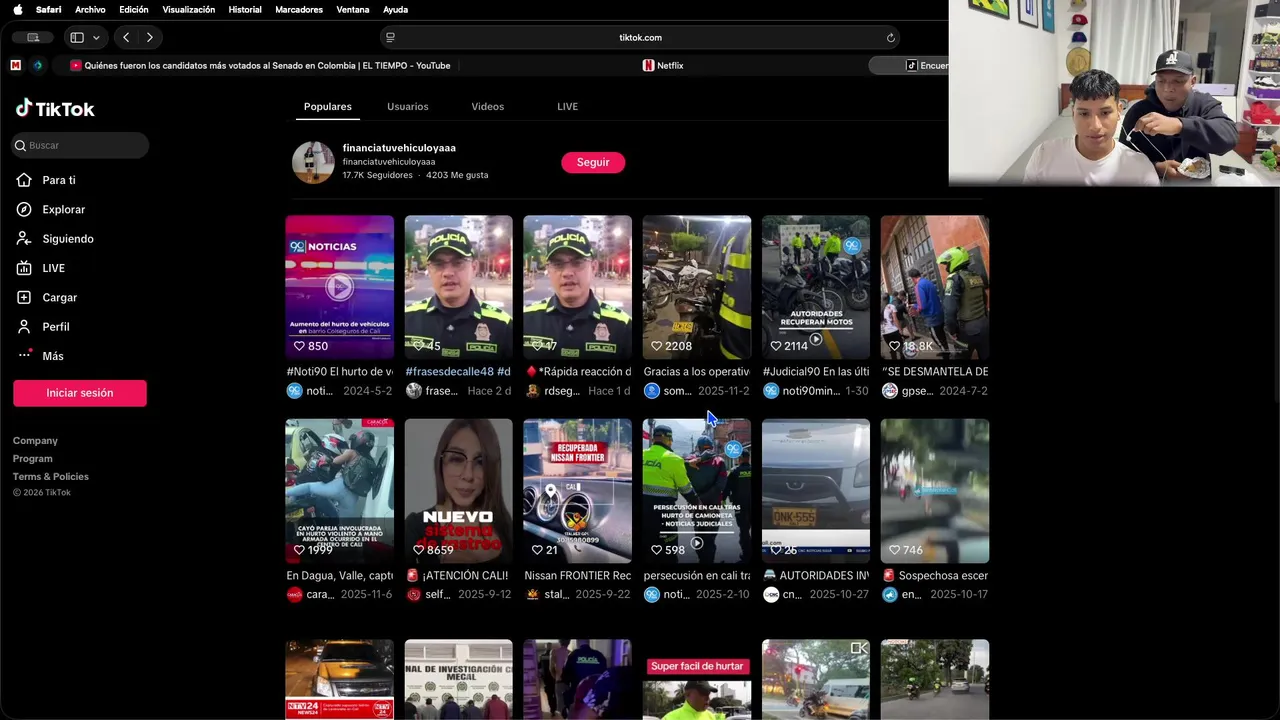Open financiatuvehiculoyaaa profile avatar
1280x720 pixels.
[313, 162]
